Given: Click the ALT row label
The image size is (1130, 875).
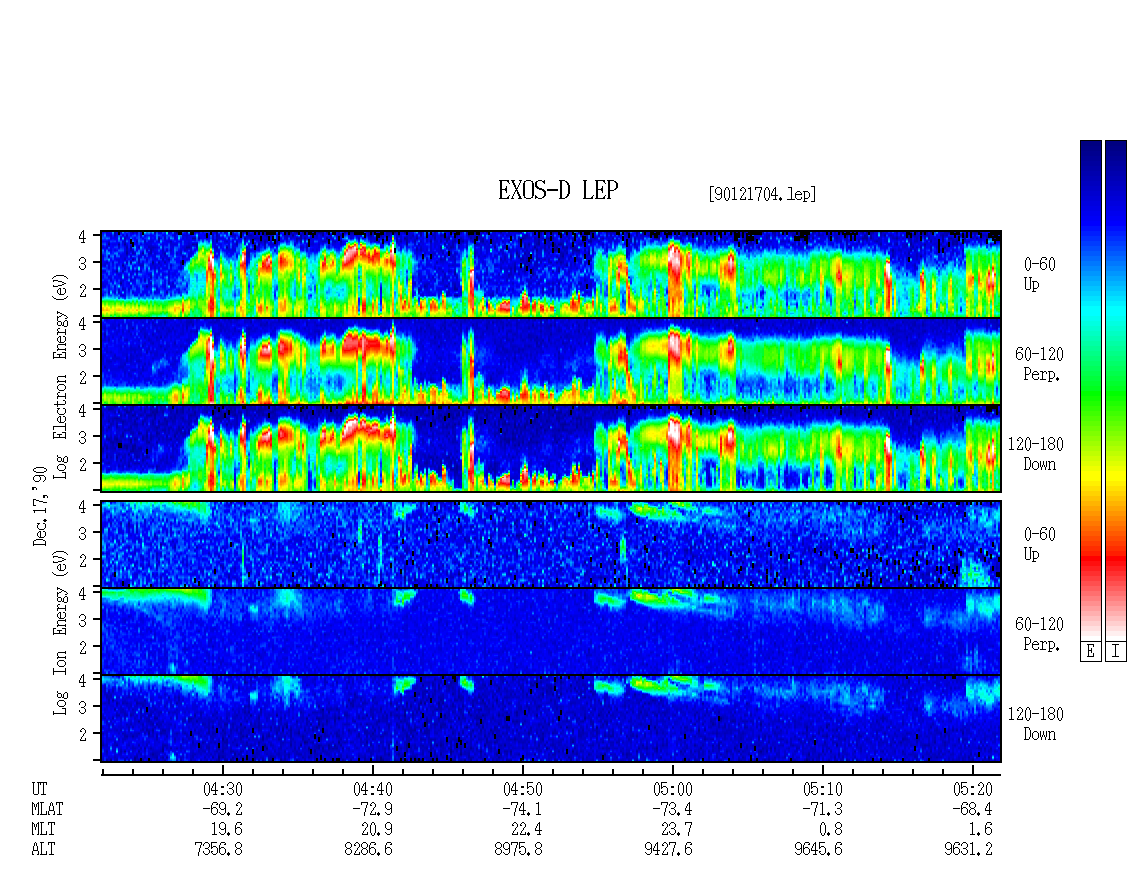Looking at the screenshot, I should (x=43, y=850).
